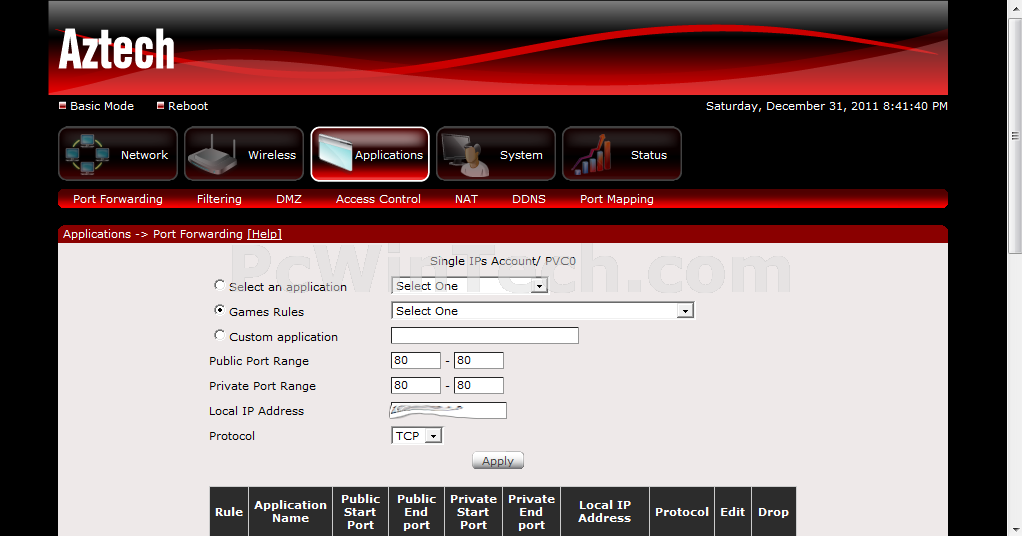
Task: Click the Local IP Address table header
Action: 605,512
